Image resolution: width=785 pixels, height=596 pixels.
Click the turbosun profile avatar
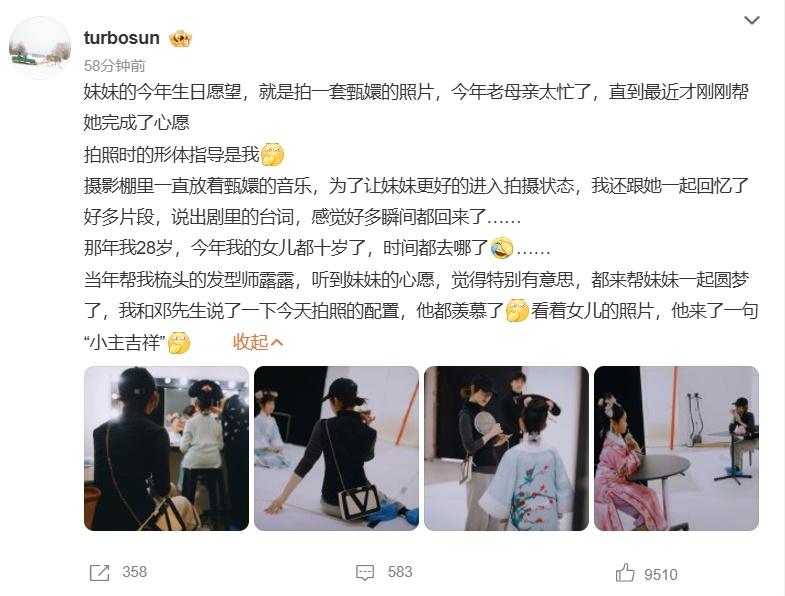(x=40, y=48)
